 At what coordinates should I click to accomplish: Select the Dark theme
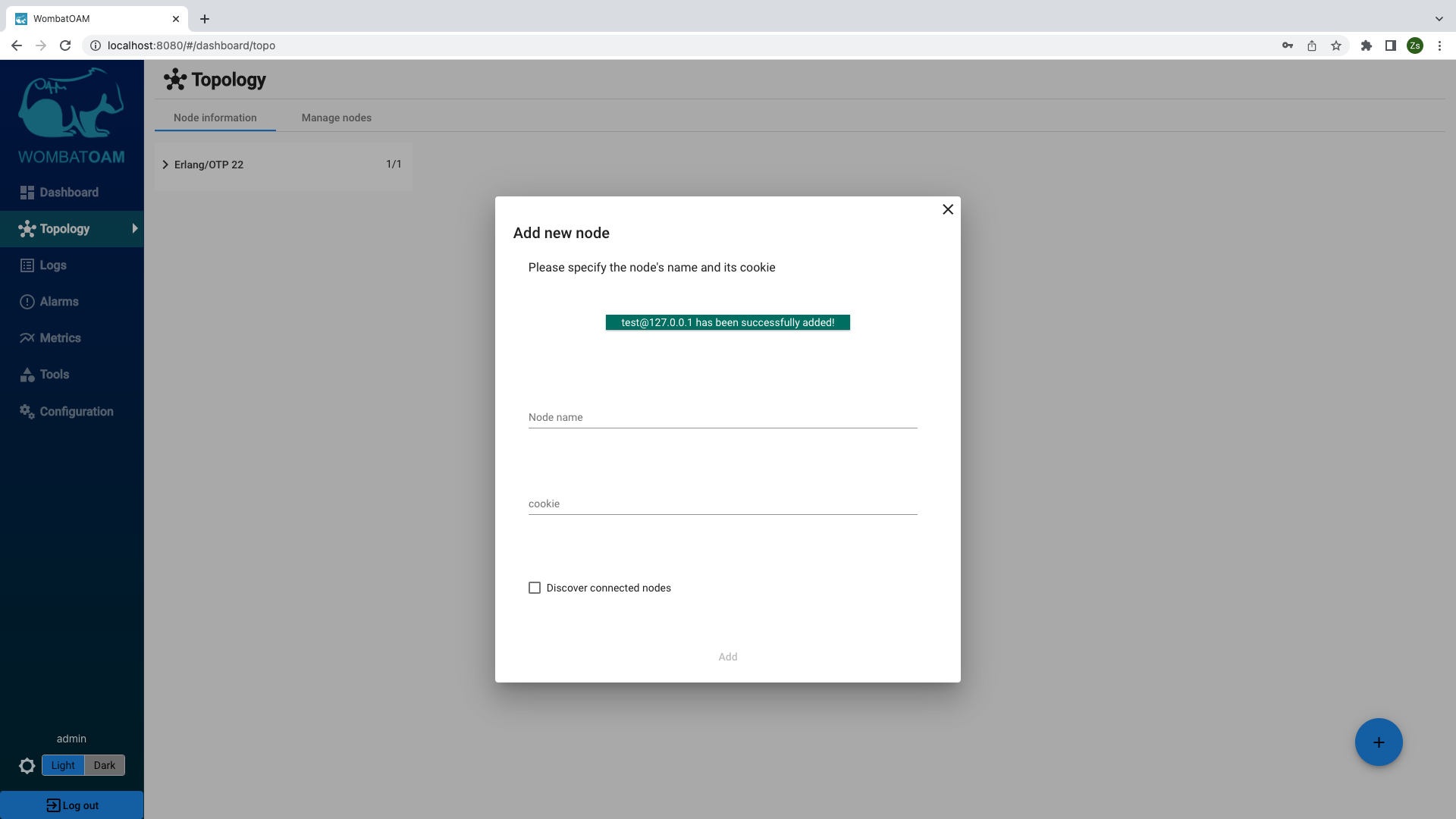coord(105,765)
